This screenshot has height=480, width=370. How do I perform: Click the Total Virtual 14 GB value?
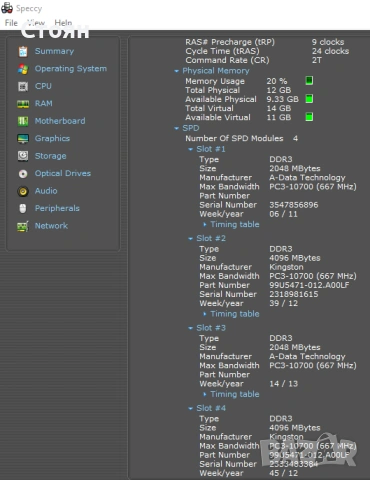279,108
